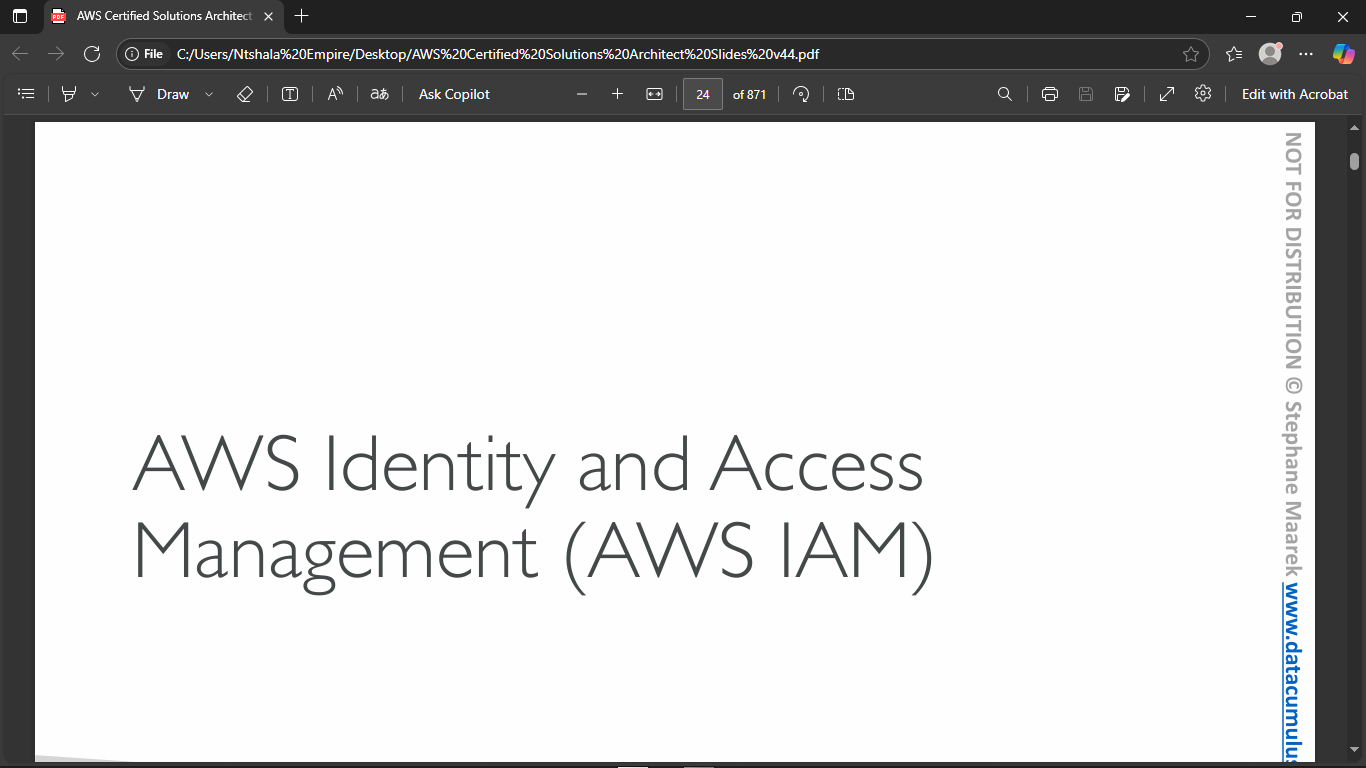Click the scrollbar down arrow

(x=1354, y=748)
